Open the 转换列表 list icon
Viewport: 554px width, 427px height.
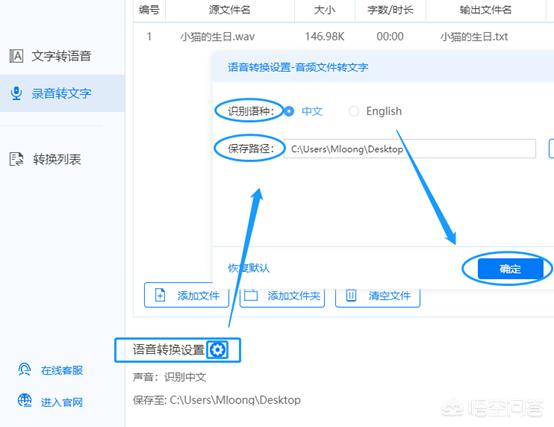pyautogui.click(x=16, y=159)
